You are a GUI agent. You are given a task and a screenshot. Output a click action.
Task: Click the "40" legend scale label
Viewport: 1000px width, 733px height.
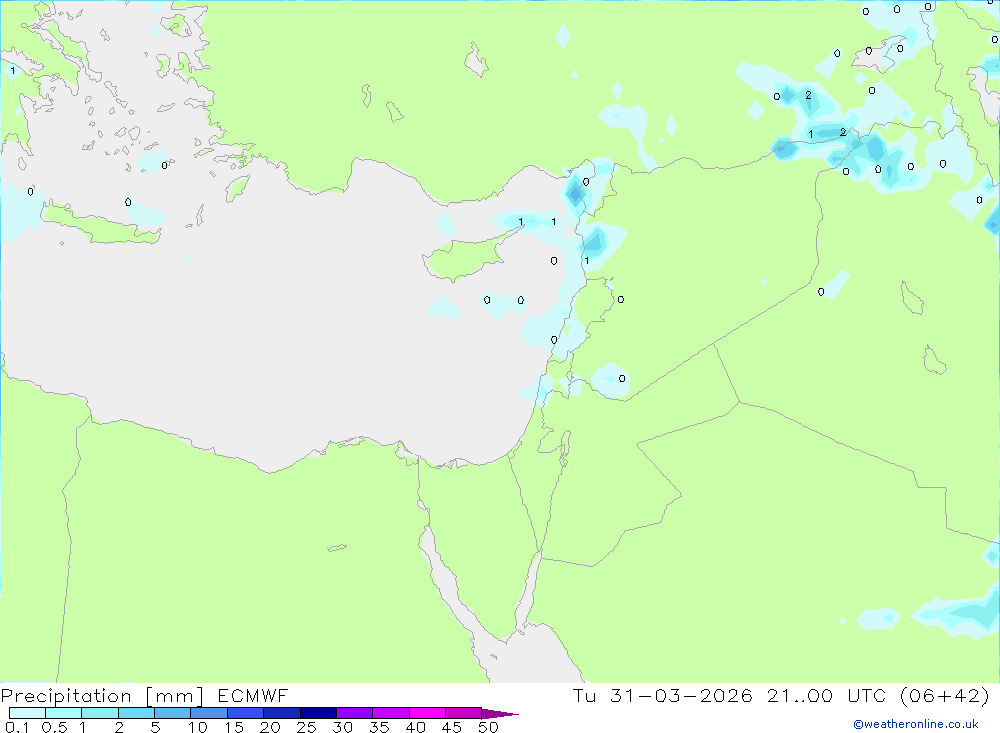click(x=416, y=727)
